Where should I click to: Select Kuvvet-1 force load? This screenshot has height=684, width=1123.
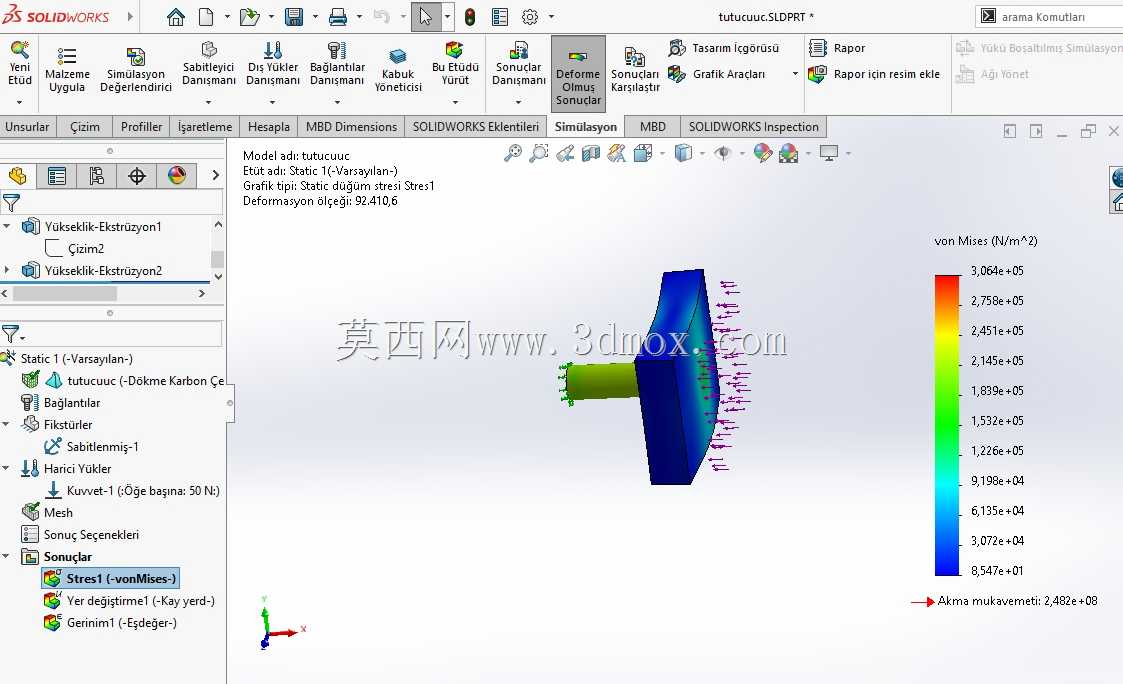132,491
